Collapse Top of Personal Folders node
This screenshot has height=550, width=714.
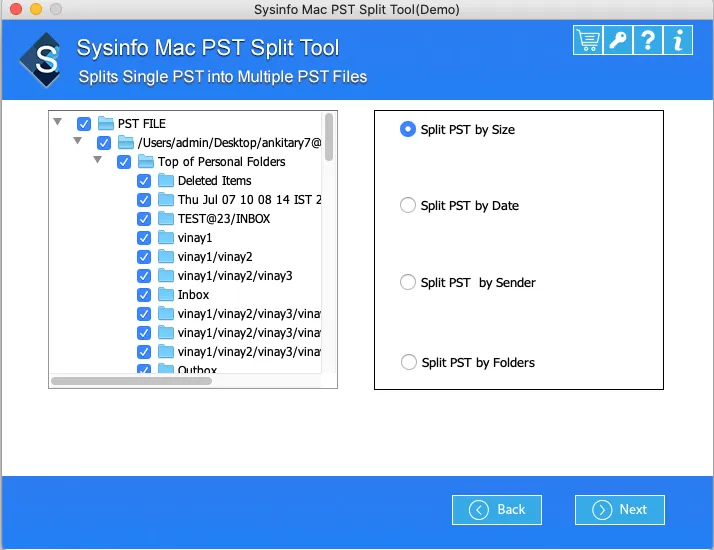pos(97,160)
